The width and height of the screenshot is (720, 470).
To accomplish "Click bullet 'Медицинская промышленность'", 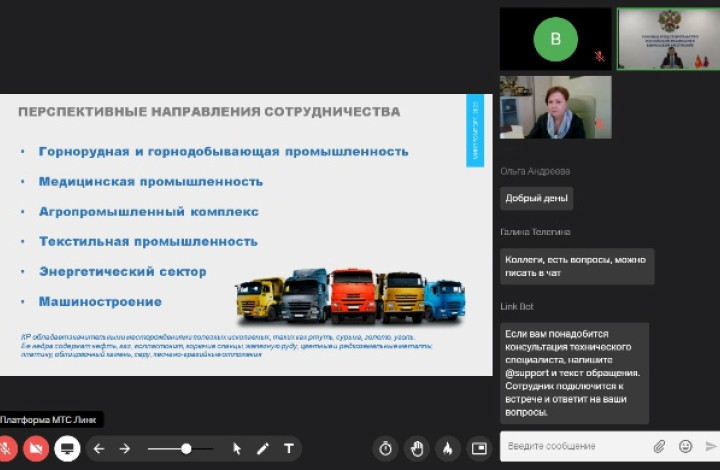I will coord(151,182).
